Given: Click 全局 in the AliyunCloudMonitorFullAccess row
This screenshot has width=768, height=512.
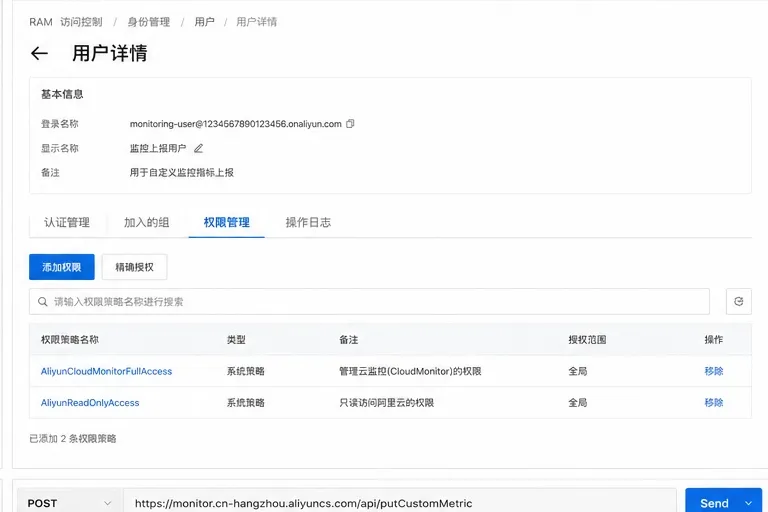Looking at the screenshot, I should click(577, 371).
